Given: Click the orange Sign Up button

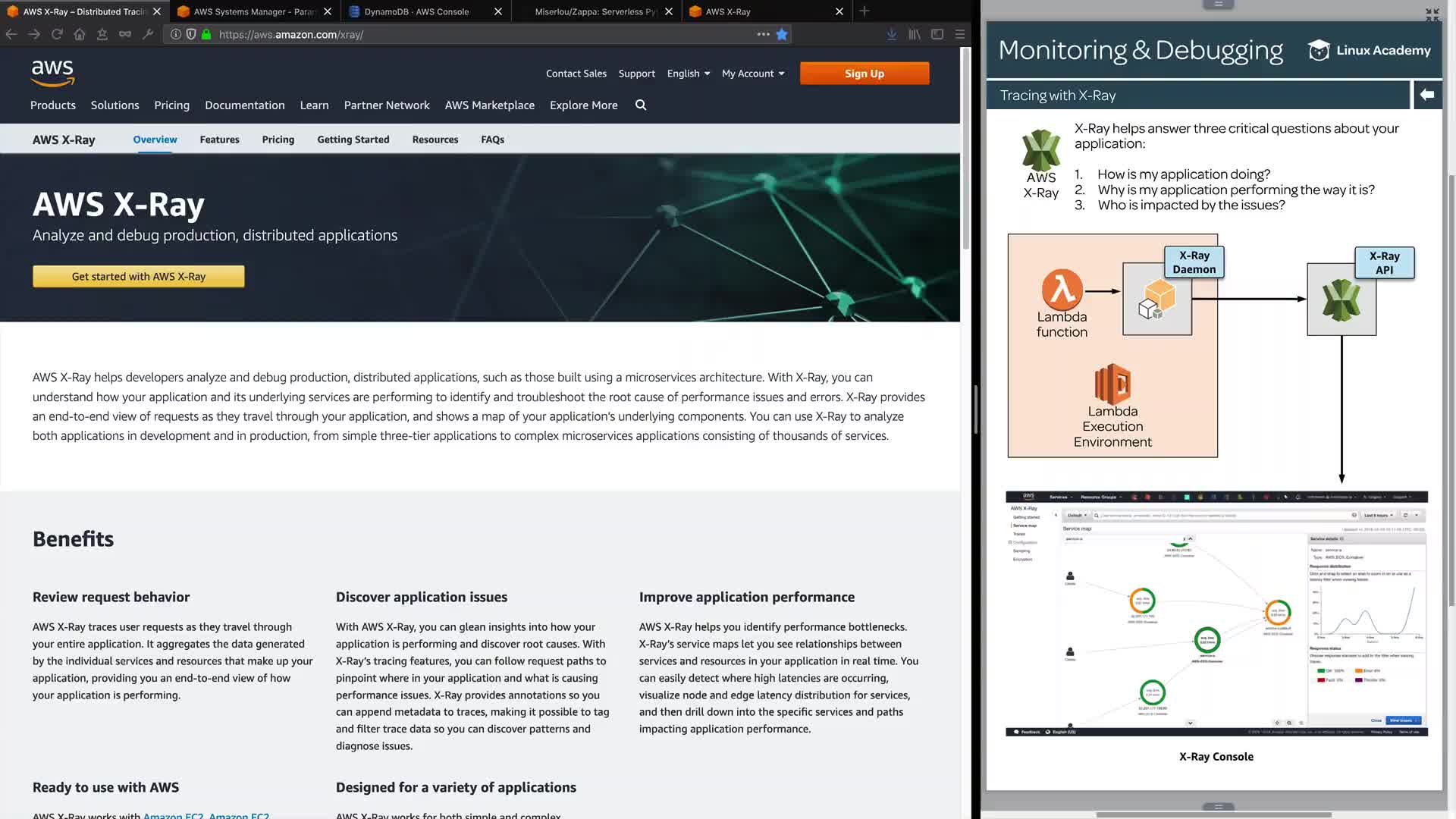Looking at the screenshot, I should click(x=864, y=74).
